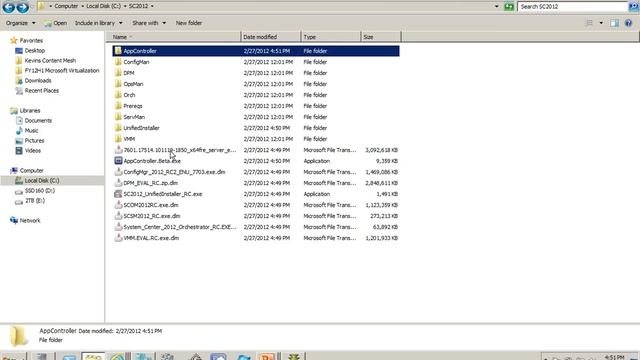Image resolution: width=640 pixels, height=360 pixels.
Task: Select the VMM folder icon
Action: (118, 139)
